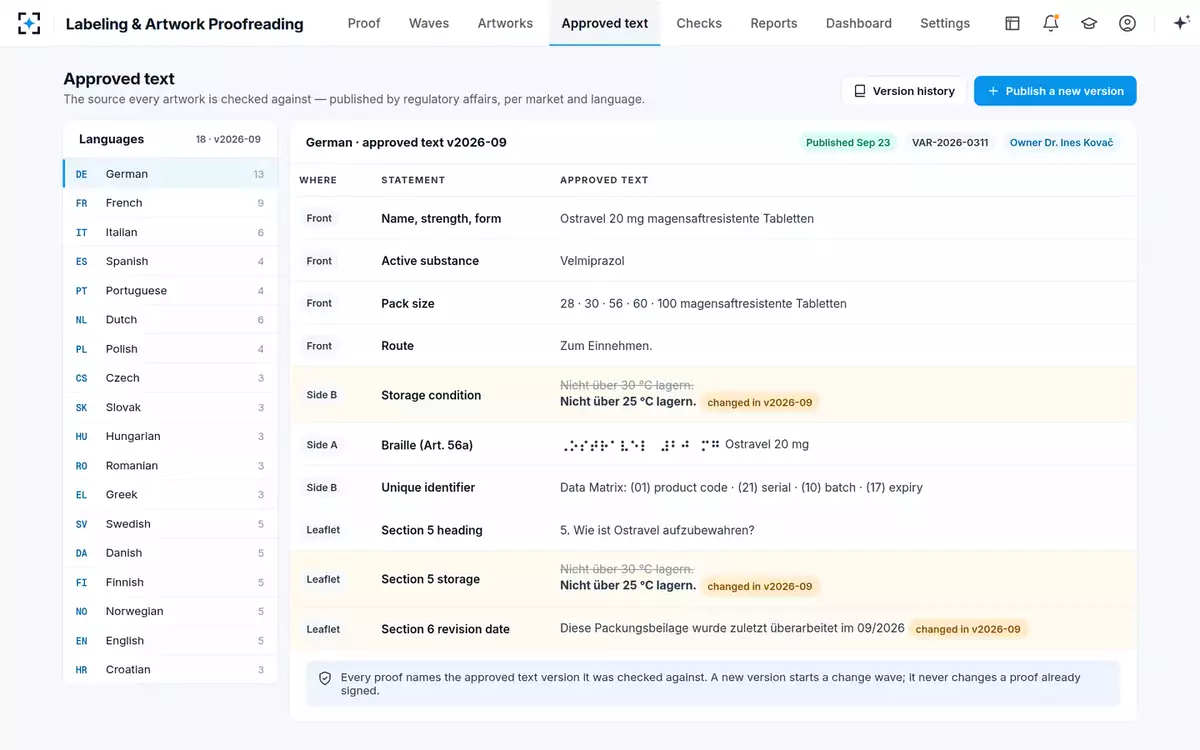Open the Checks tab
The height and width of the screenshot is (750, 1200).
tap(699, 23)
